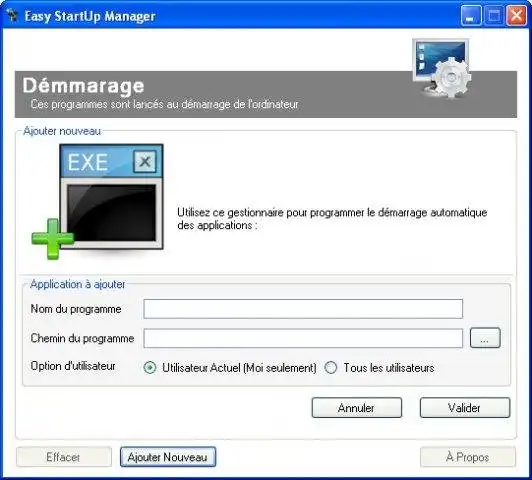Click the 'Nom du programme' label
The image size is (532, 480).
[x=76, y=309]
